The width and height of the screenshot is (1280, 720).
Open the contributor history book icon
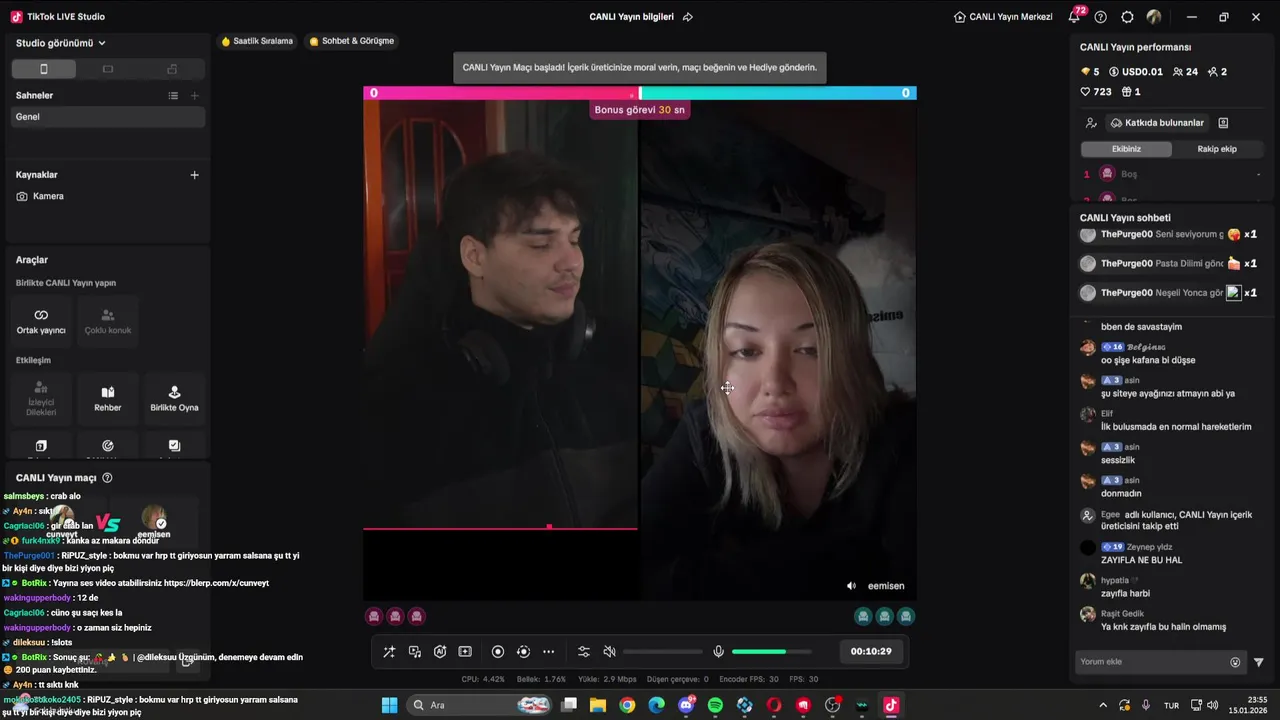click(x=1223, y=123)
